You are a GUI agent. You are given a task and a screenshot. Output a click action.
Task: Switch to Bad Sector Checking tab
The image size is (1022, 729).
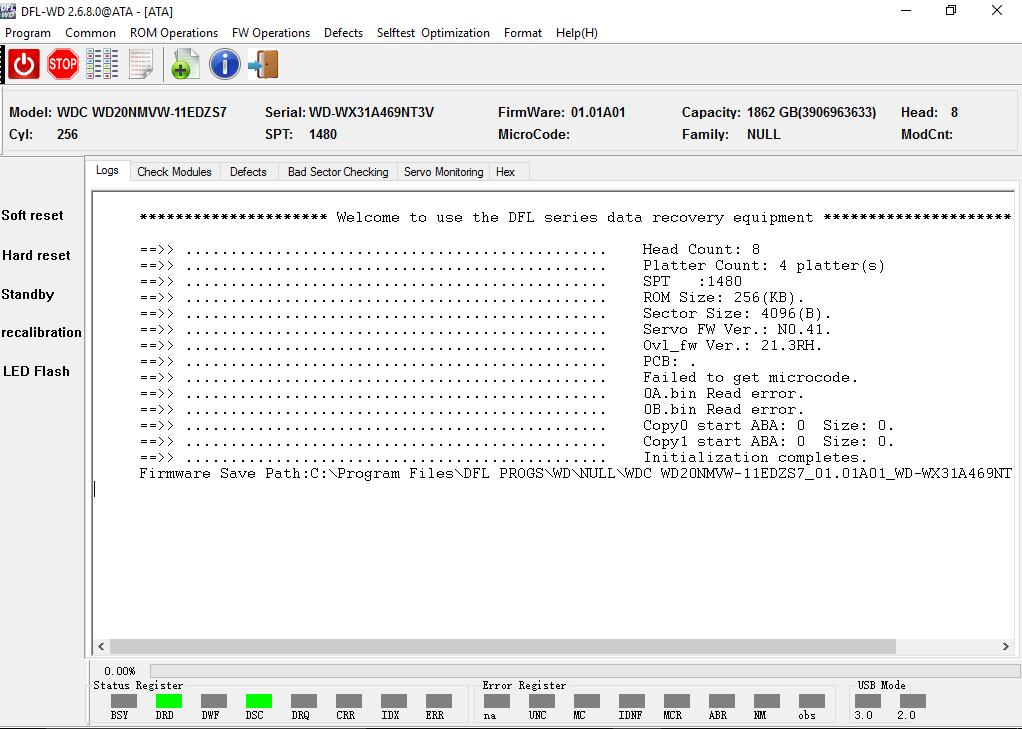coord(338,172)
